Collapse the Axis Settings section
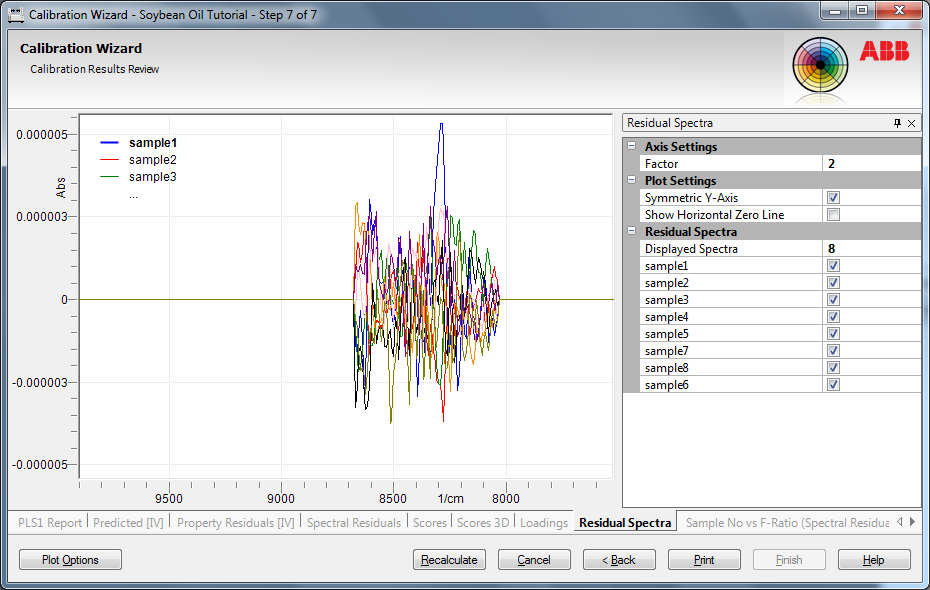 click(x=631, y=147)
